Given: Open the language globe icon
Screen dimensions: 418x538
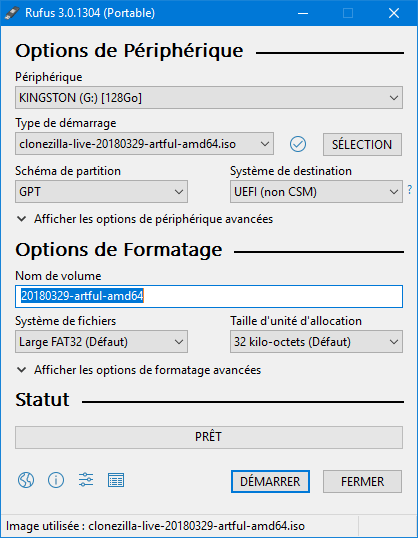Looking at the screenshot, I should point(26,480).
